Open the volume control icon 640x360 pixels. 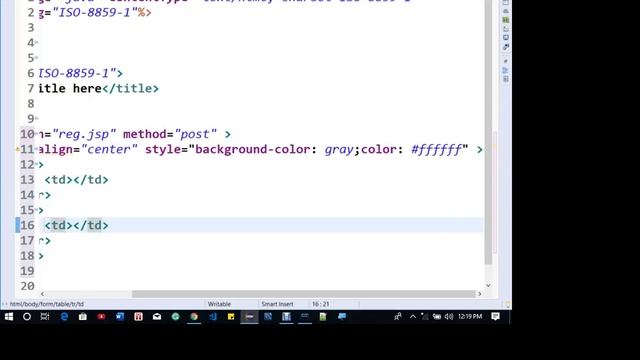(x=449, y=316)
